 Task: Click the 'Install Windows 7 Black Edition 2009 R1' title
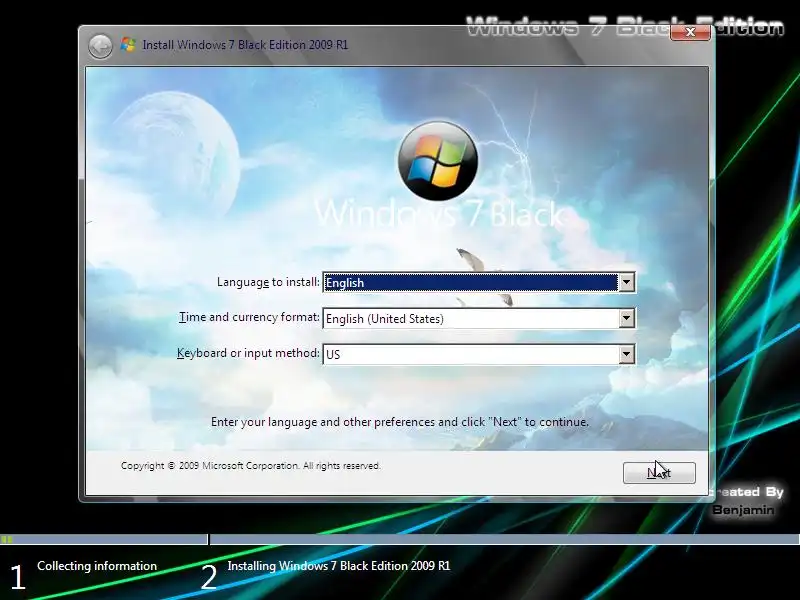click(x=245, y=45)
